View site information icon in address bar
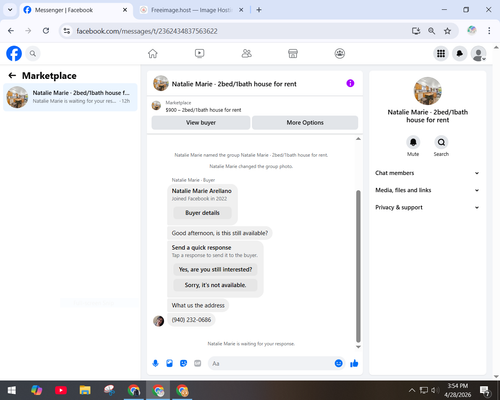This screenshot has height=400, width=500. tap(67, 31)
